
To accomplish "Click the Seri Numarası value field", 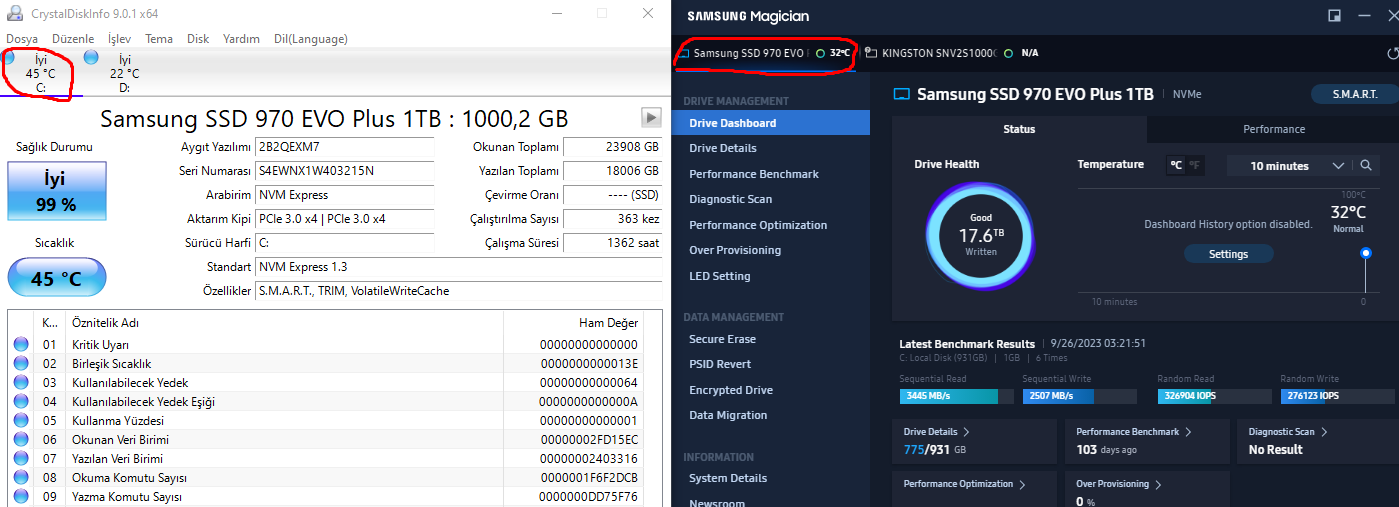I will coord(345,171).
